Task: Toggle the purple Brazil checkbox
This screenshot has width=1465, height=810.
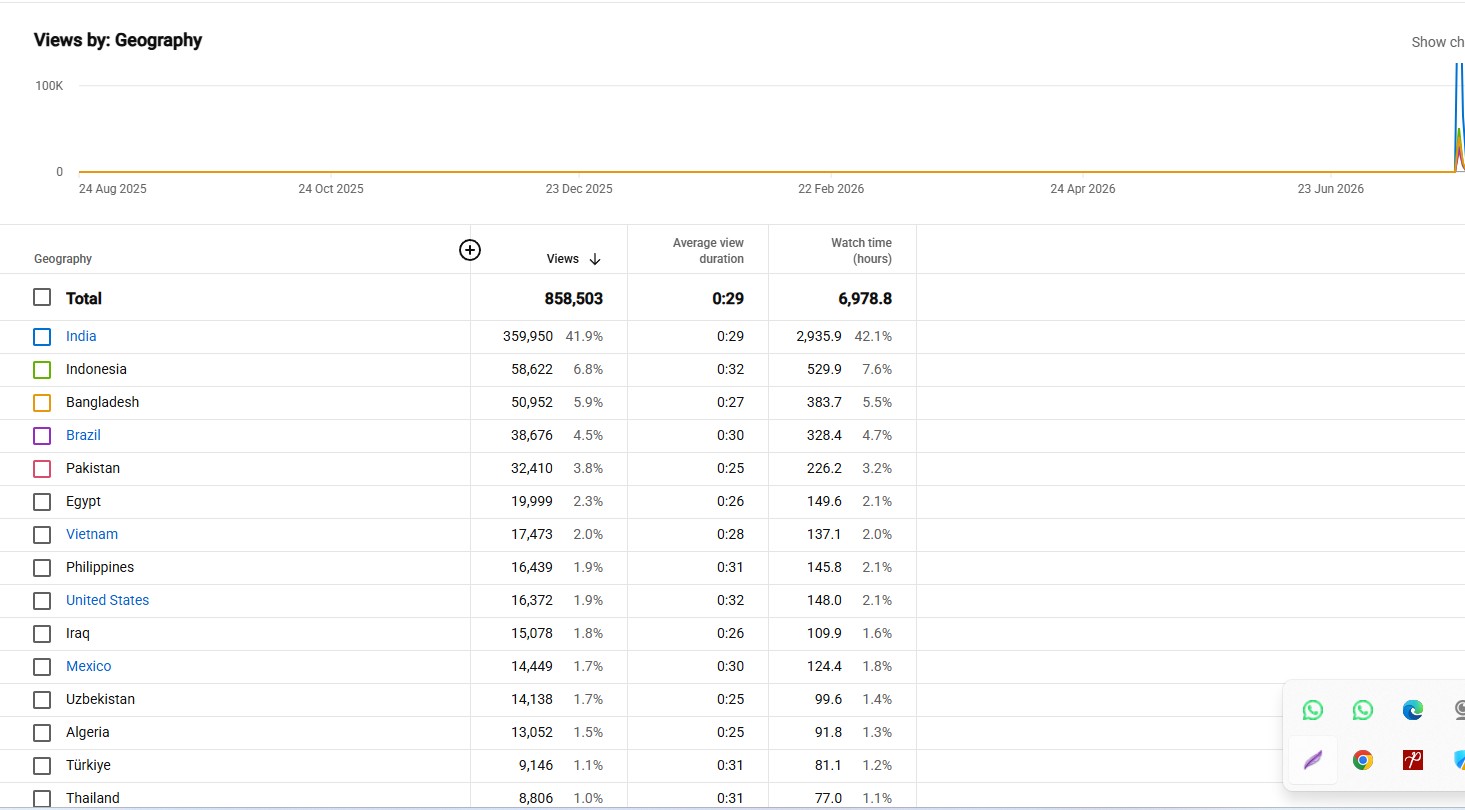Action: tap(42, 436)
